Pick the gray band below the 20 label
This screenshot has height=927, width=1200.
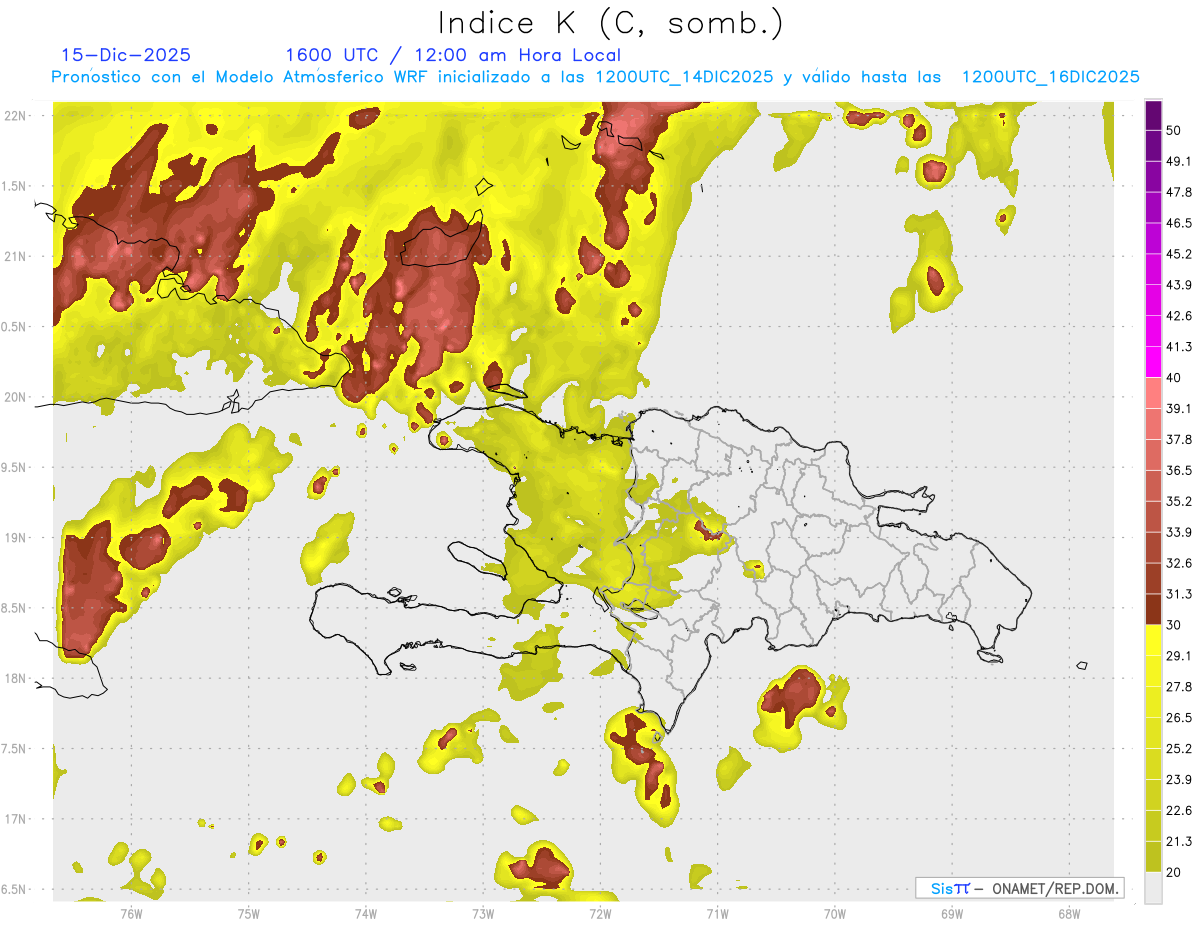(1153, 888)
